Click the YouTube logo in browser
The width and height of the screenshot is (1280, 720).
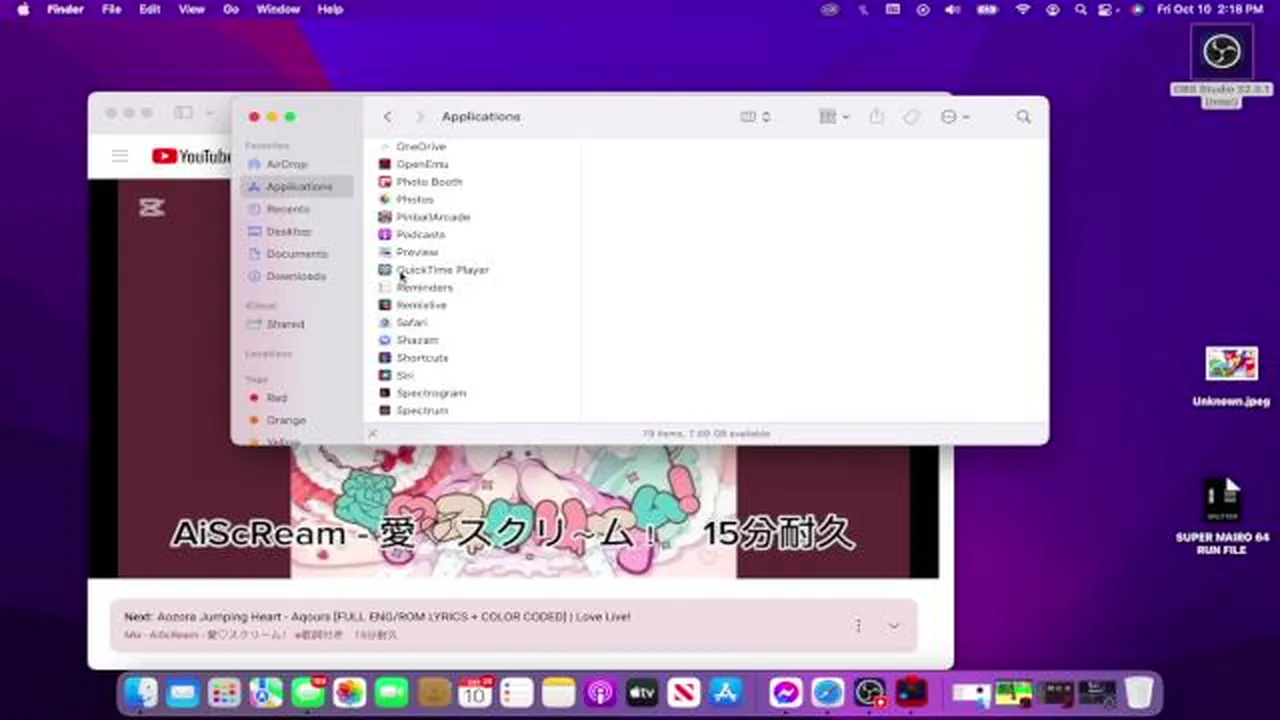pyautogui.click(x=191, y=156)
